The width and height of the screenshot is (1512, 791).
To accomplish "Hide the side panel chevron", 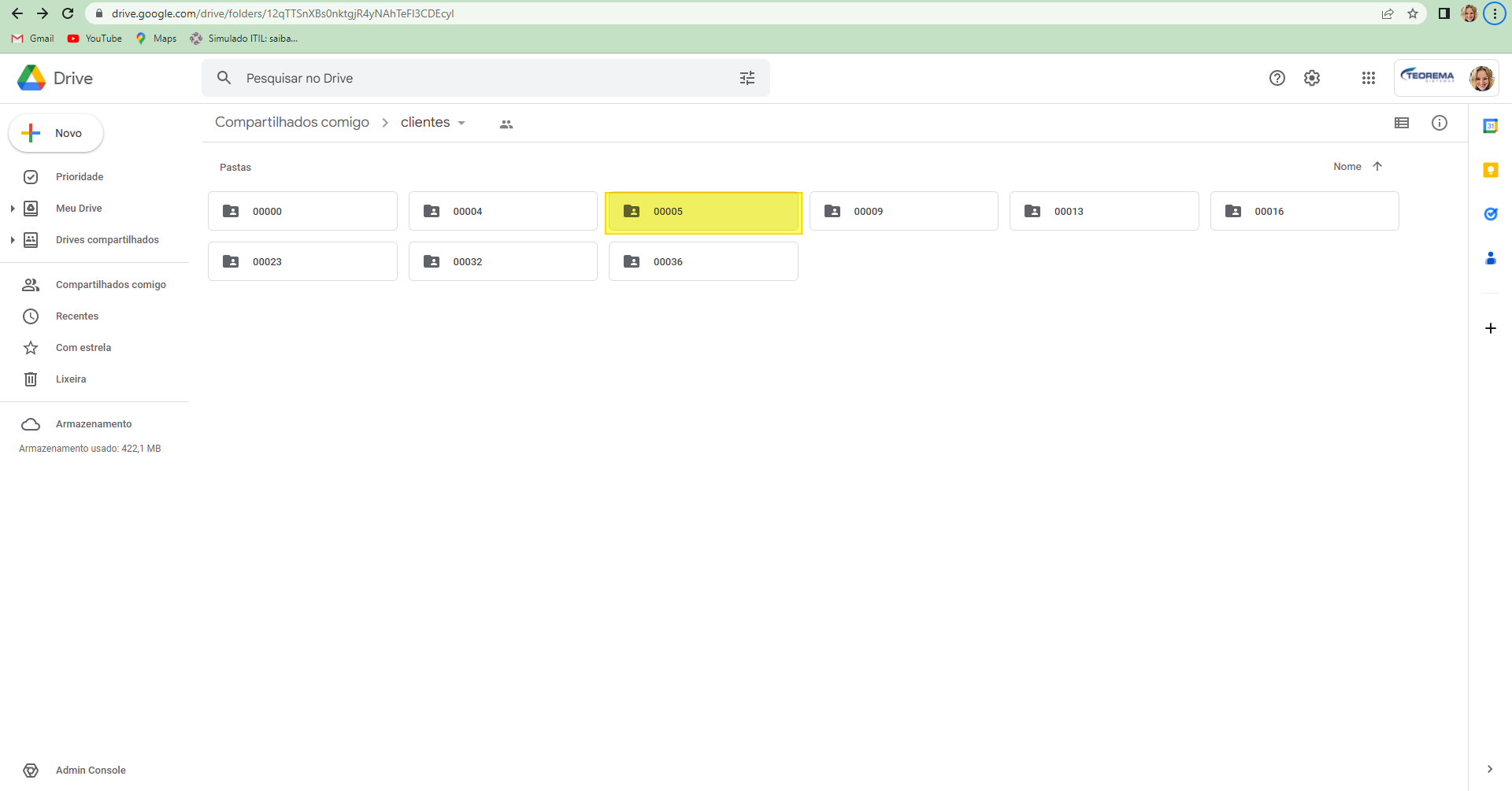I will tap(1490, 769).
